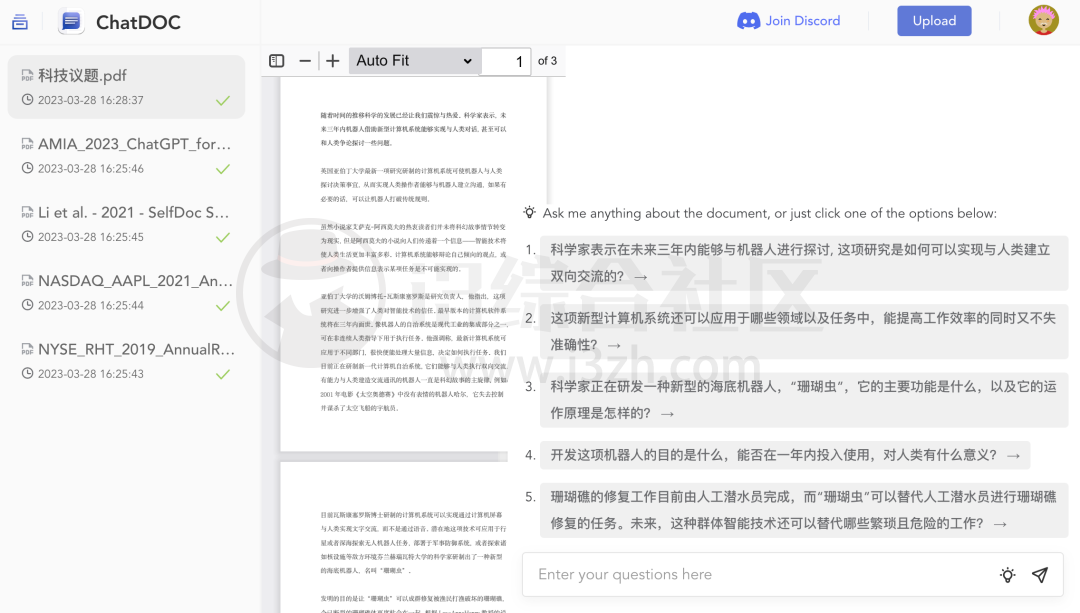1080x613 pixels.
Task: Open the document list sidebar icon
Action: pyautogui.click(x=20, y=22)
